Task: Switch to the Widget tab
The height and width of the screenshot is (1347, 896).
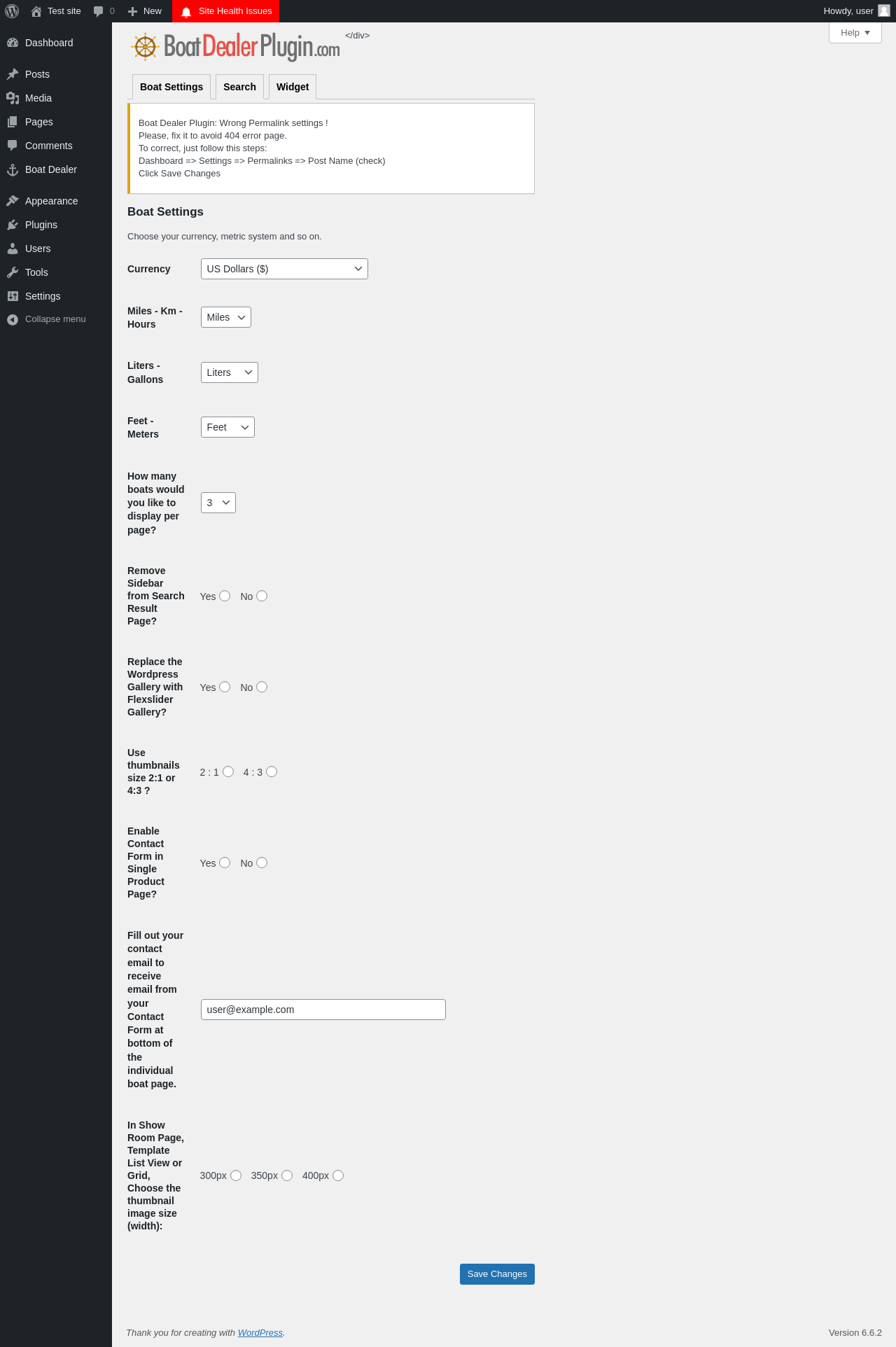Action: coord(293,87)
